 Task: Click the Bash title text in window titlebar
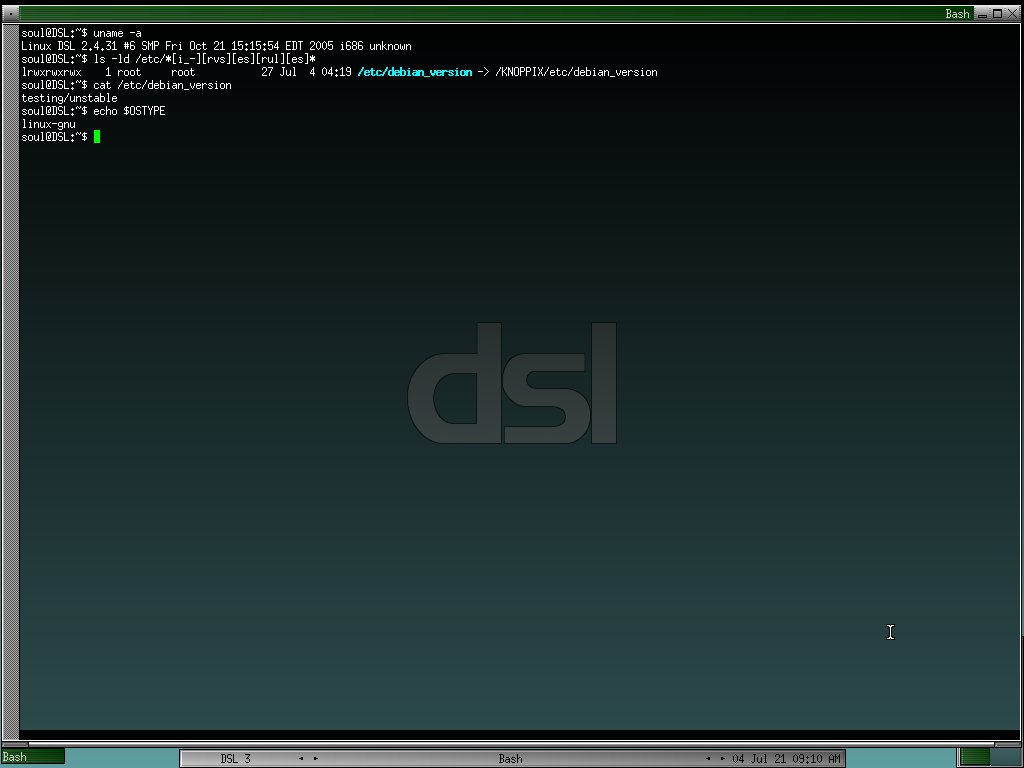(957, 14)
